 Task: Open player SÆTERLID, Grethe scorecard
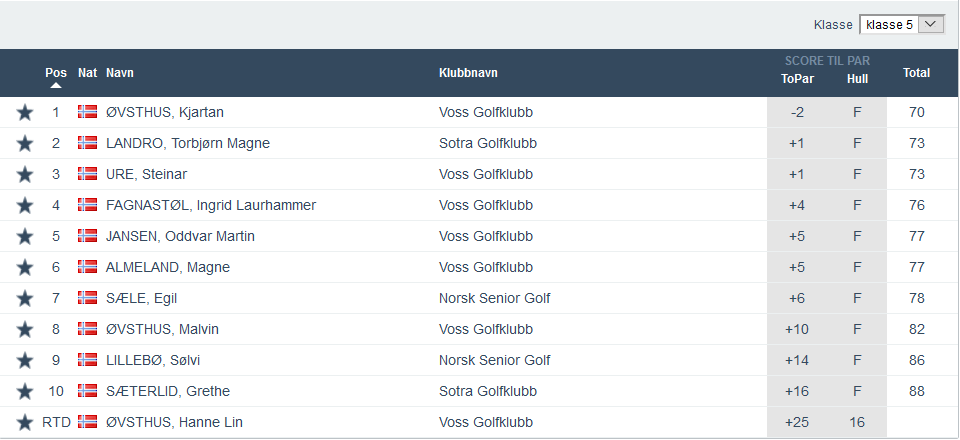(x=168, y=391)
